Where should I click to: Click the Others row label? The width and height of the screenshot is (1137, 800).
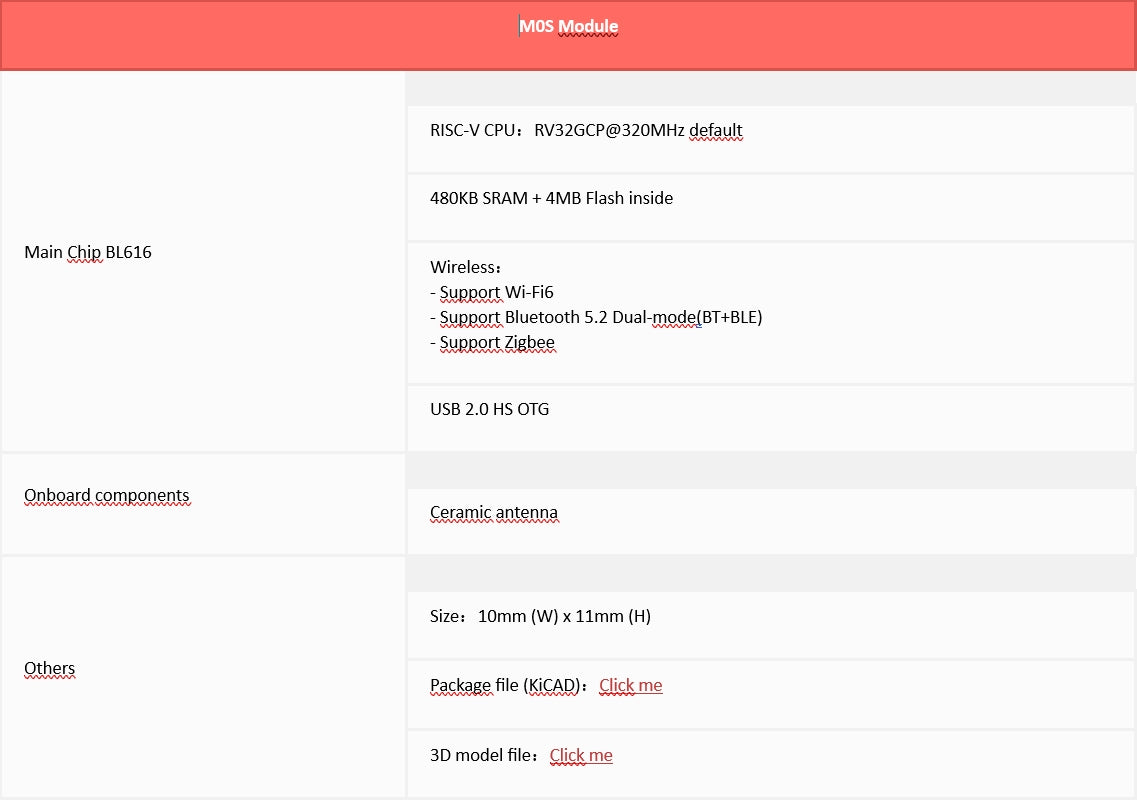pos(50,668)
